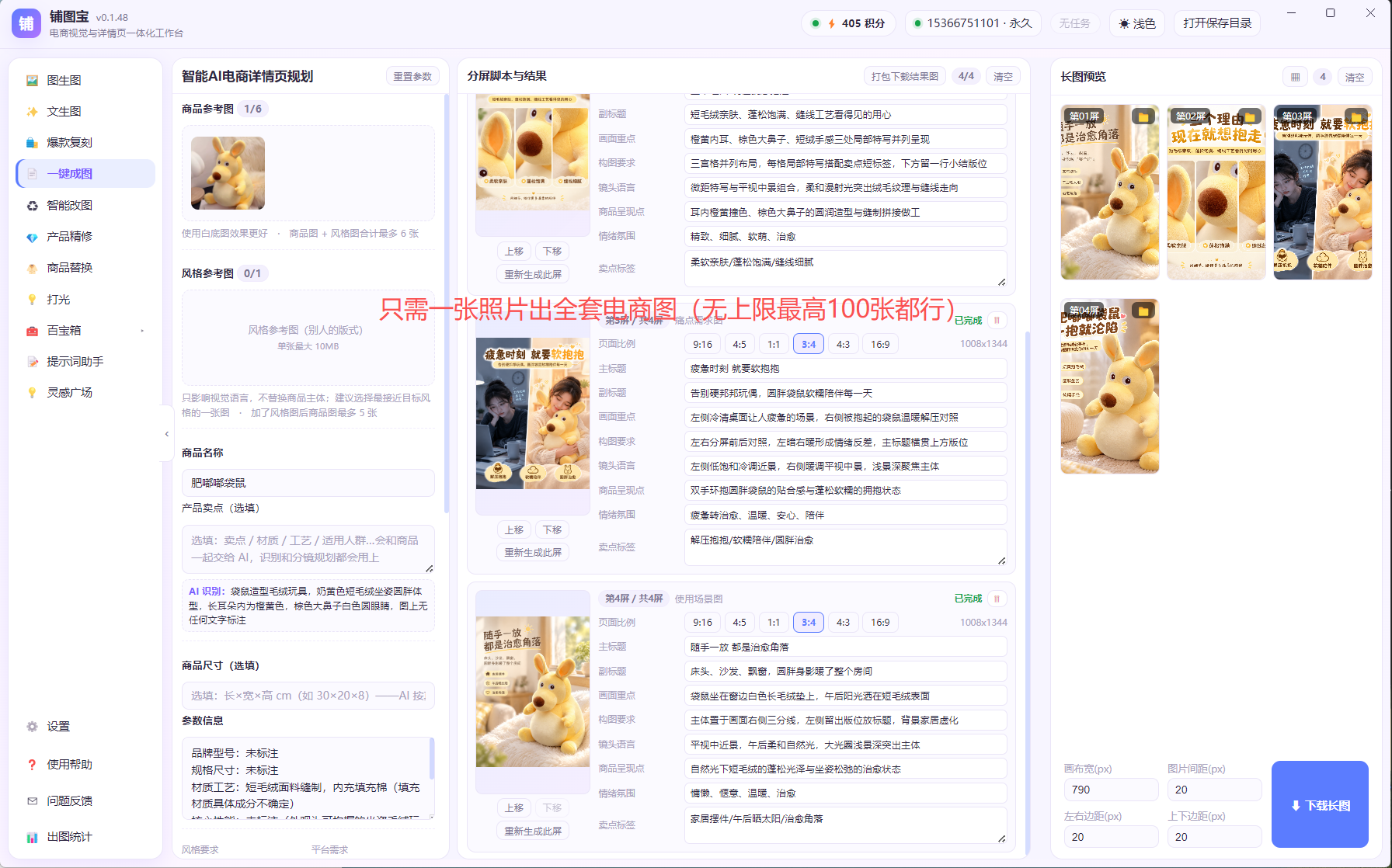Select the 产品精修 diamond icon
Image resolution: width=1392 pixels, height=868 pixels.
pos(32,237)
